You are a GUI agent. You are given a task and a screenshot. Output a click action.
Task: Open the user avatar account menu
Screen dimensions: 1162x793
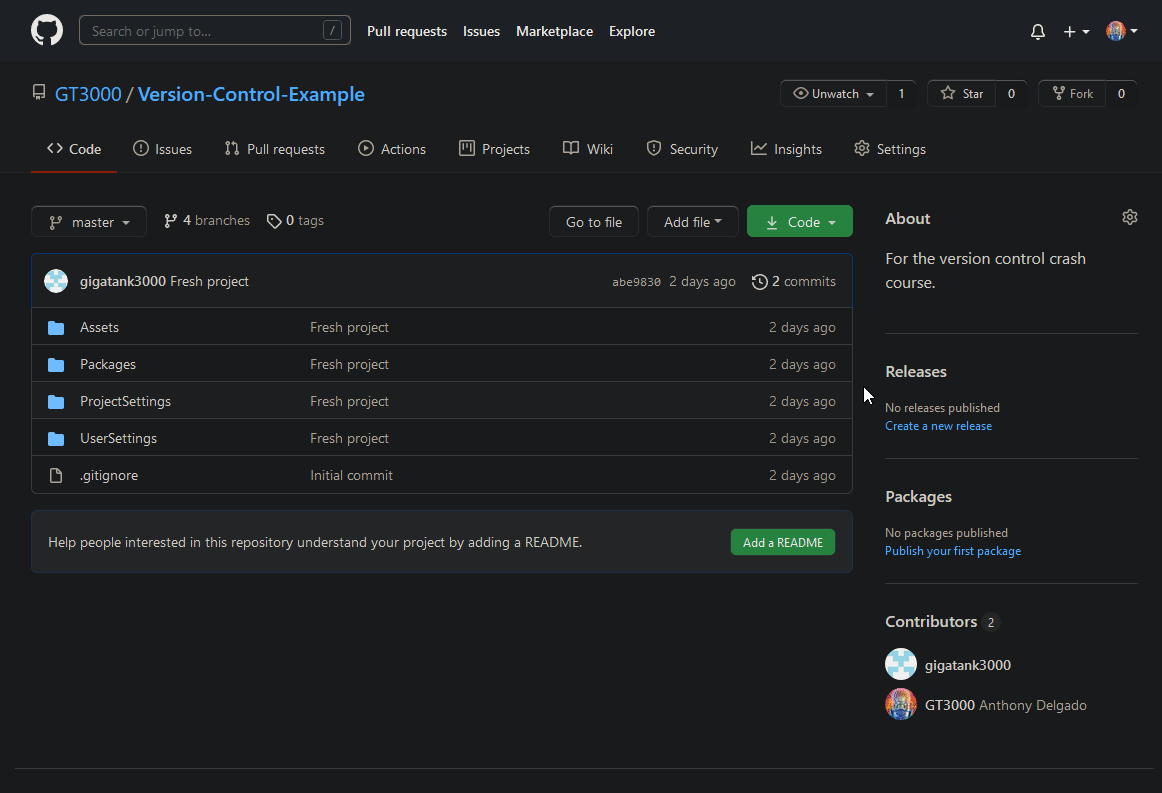coord(1121,31)
